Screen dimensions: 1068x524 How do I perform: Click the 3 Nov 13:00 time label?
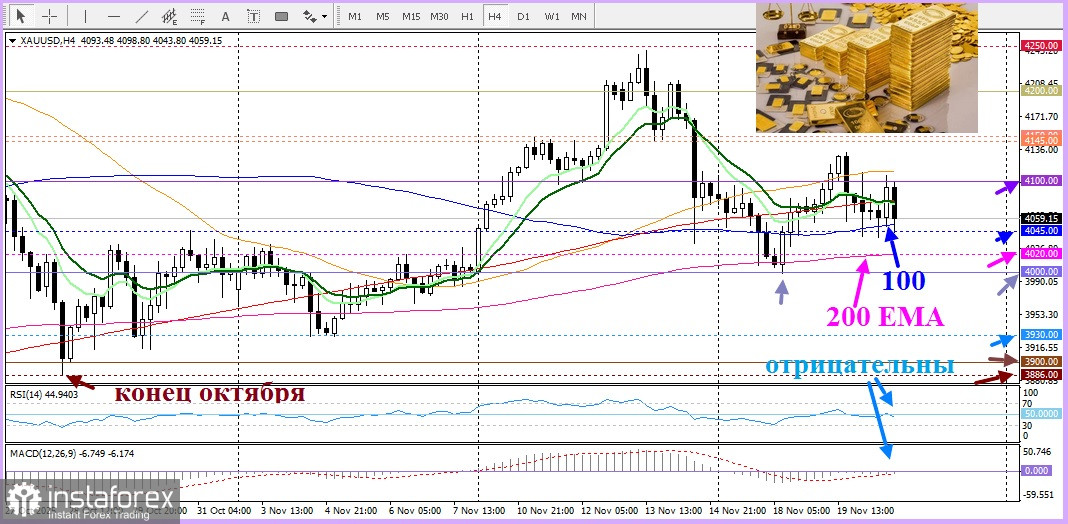click(x=289, y=510)
